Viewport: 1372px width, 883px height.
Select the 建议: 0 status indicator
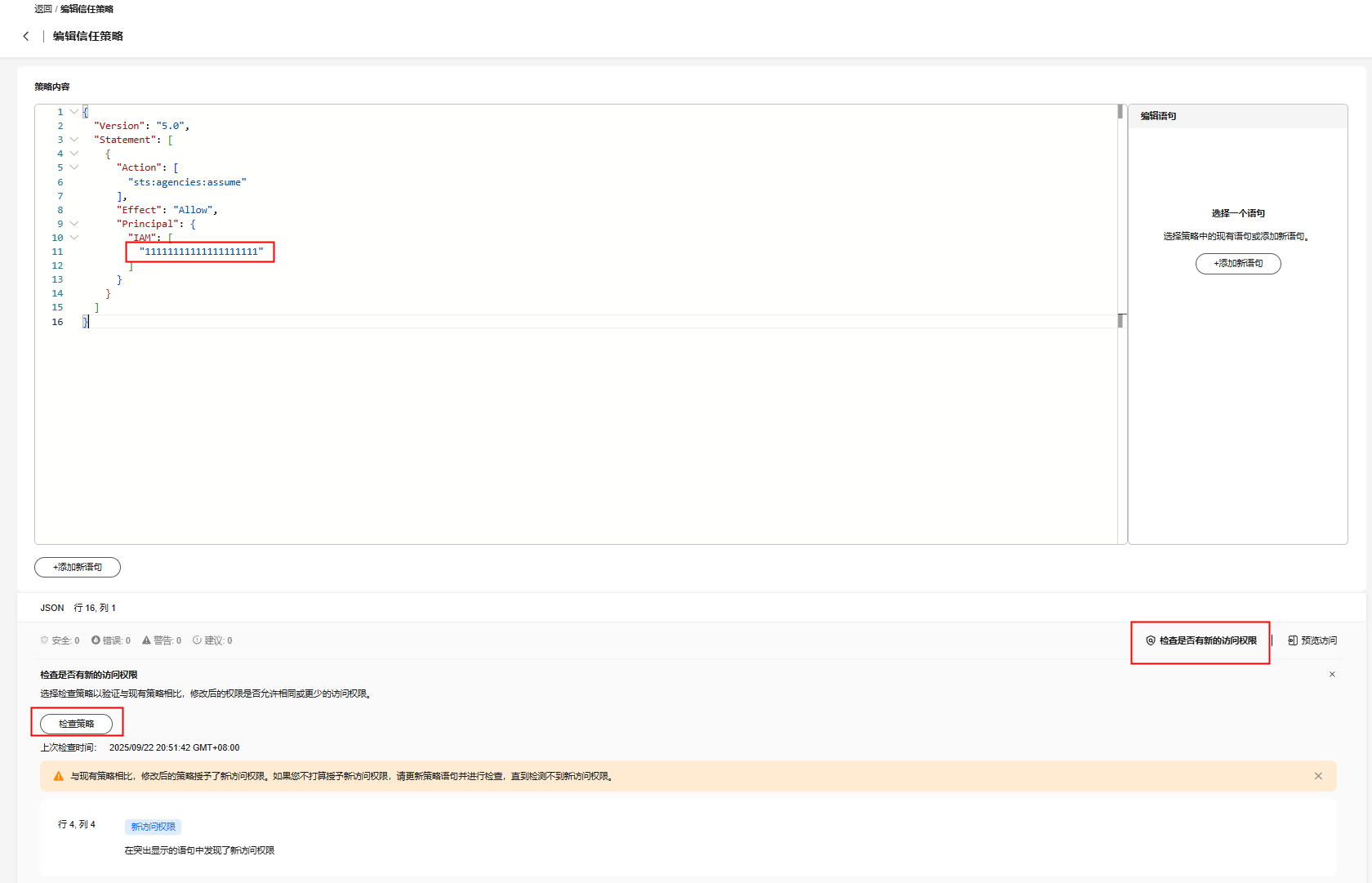point(212,640)
